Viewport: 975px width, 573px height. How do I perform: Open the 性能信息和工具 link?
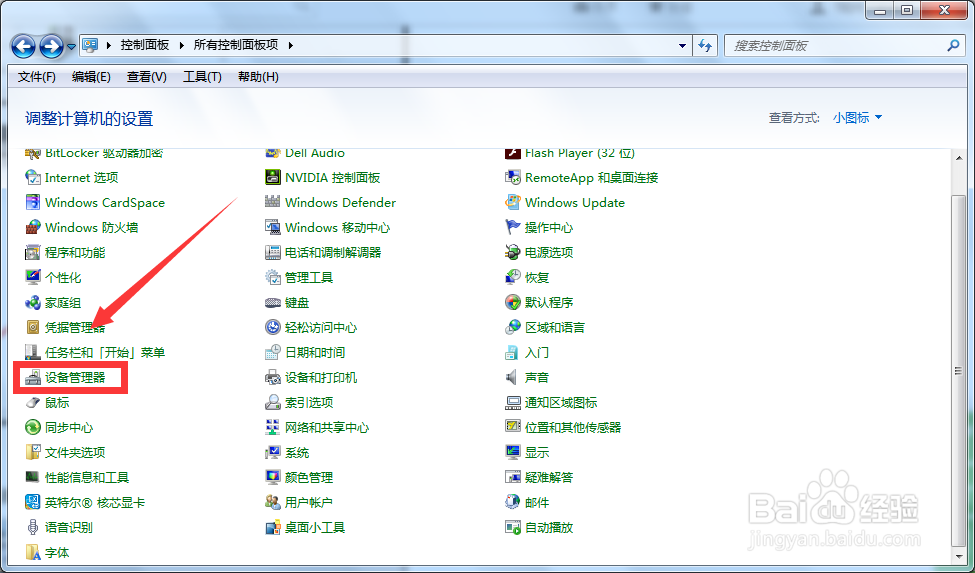click(x=87, y=477)
